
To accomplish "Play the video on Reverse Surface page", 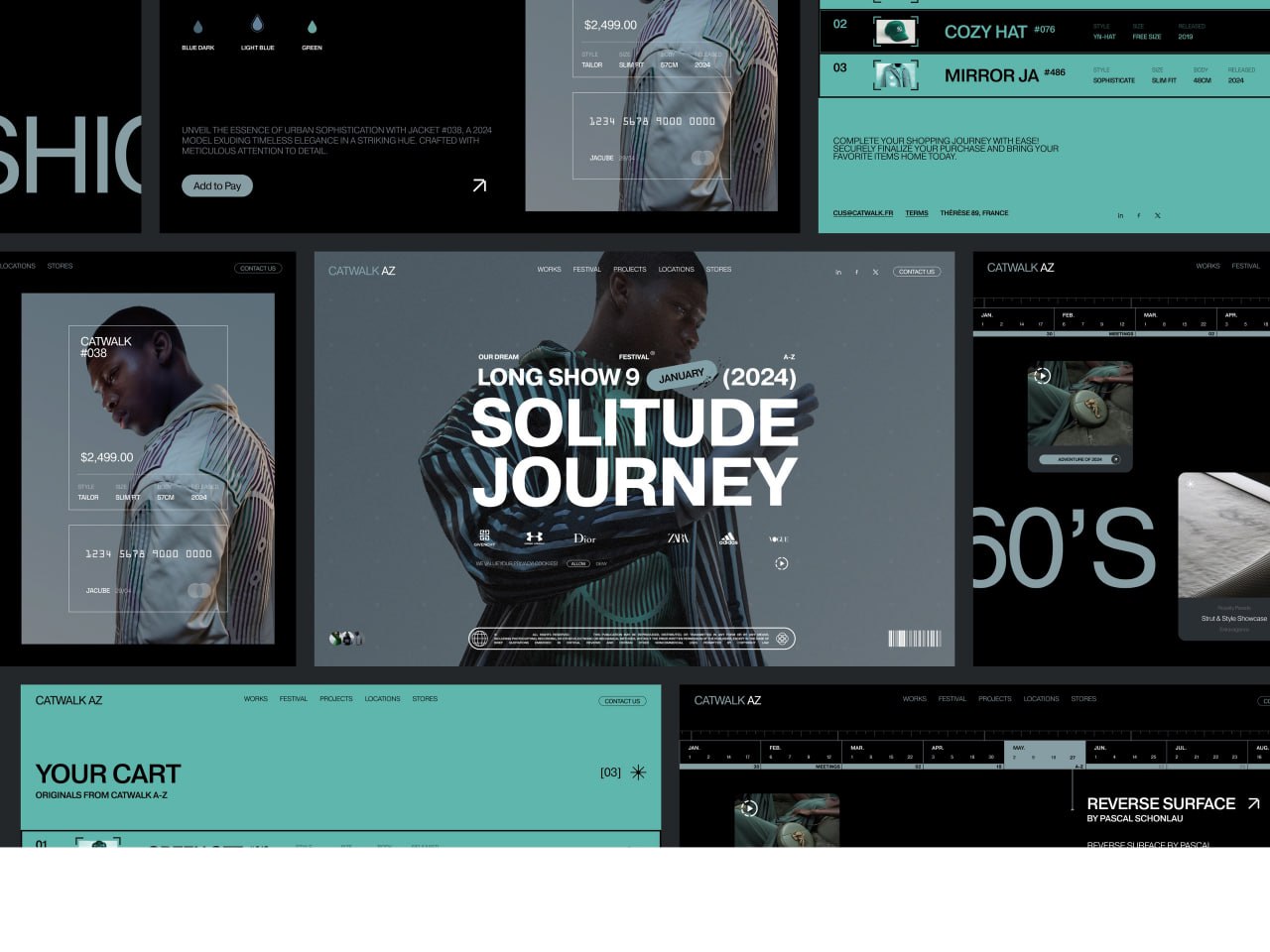I will [x=749, y=808].
